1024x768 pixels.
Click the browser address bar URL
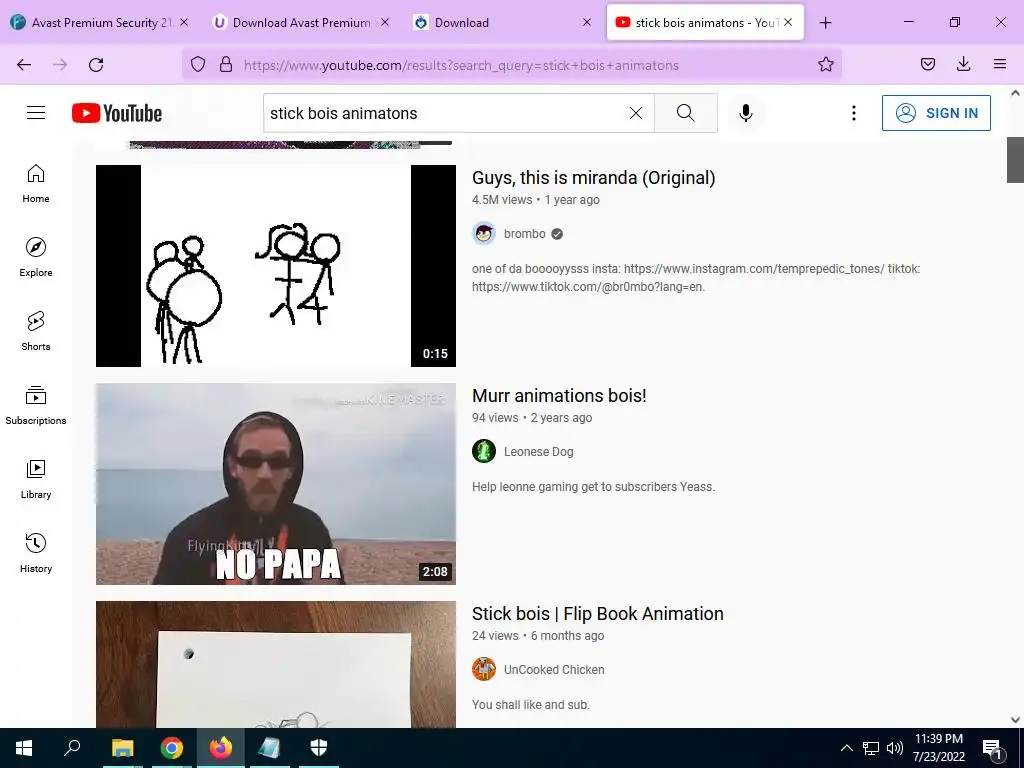[x=461, y=65]
